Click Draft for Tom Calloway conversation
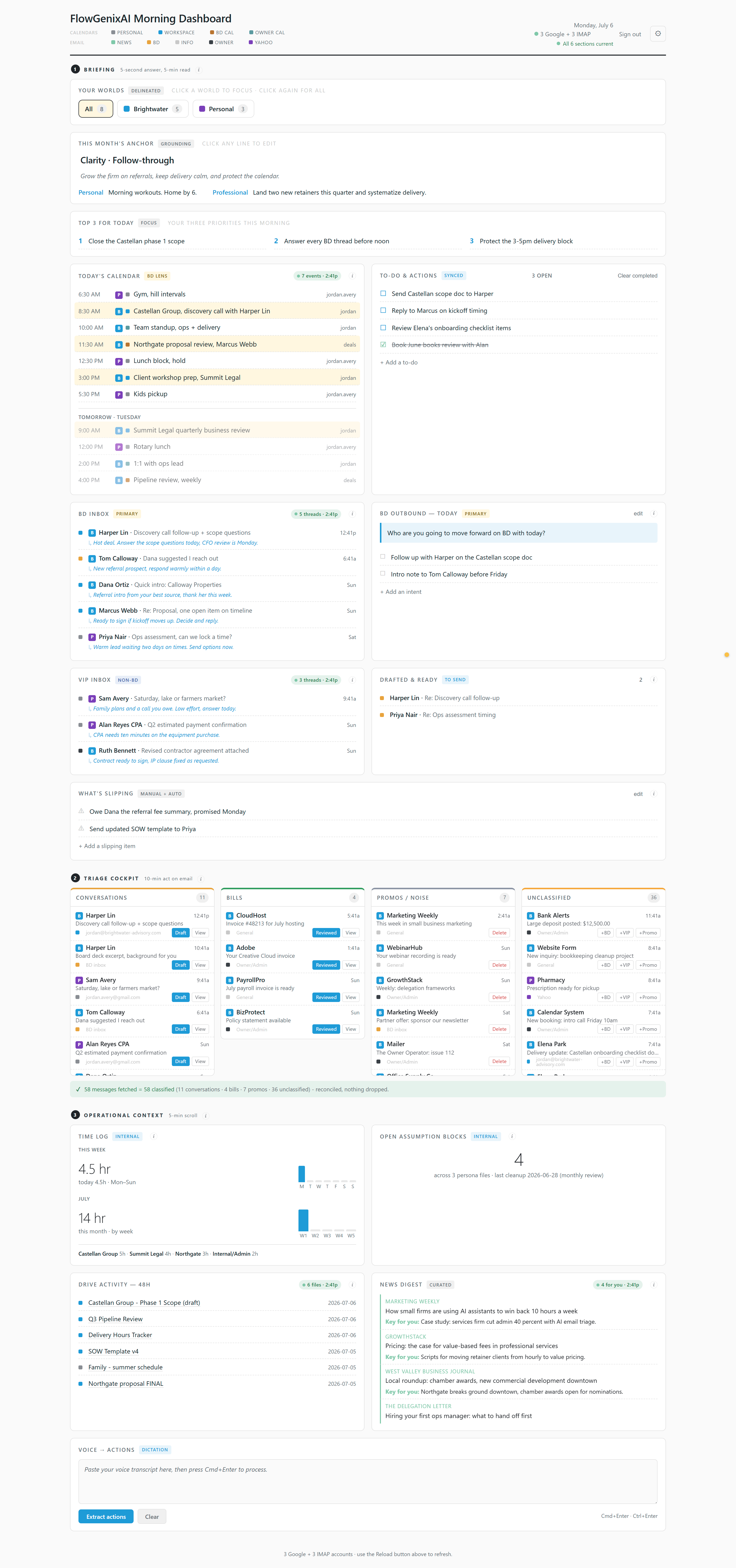This screenshot has height=1568, width=736. coord(181,1029)
